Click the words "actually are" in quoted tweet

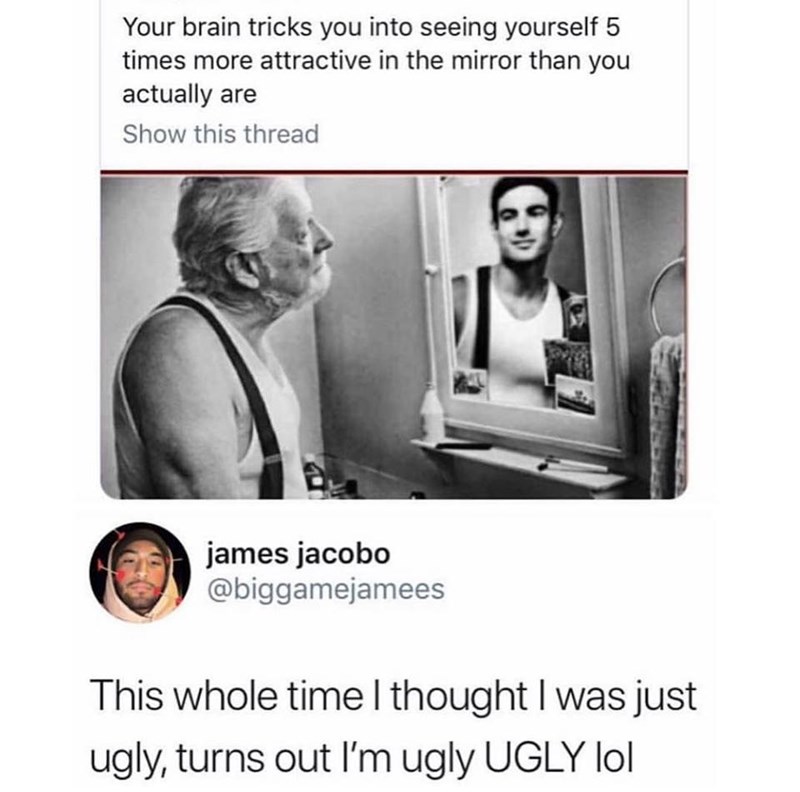pyautogui.click(x=189, y=96)
